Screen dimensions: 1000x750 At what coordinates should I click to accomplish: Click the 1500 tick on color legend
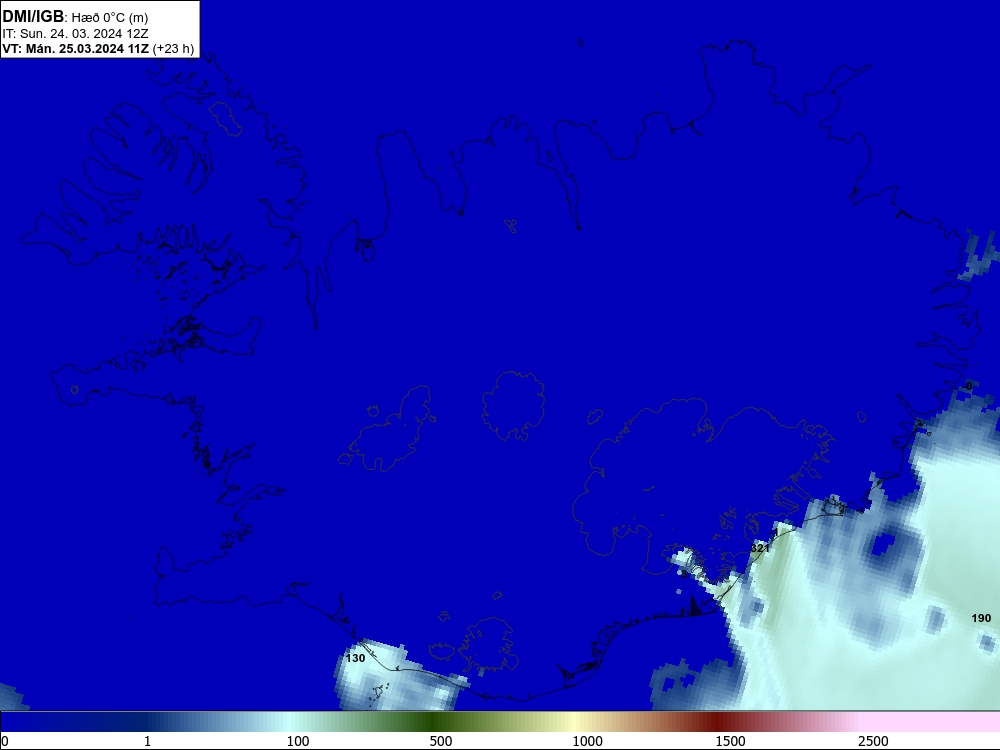coord(730,741)
